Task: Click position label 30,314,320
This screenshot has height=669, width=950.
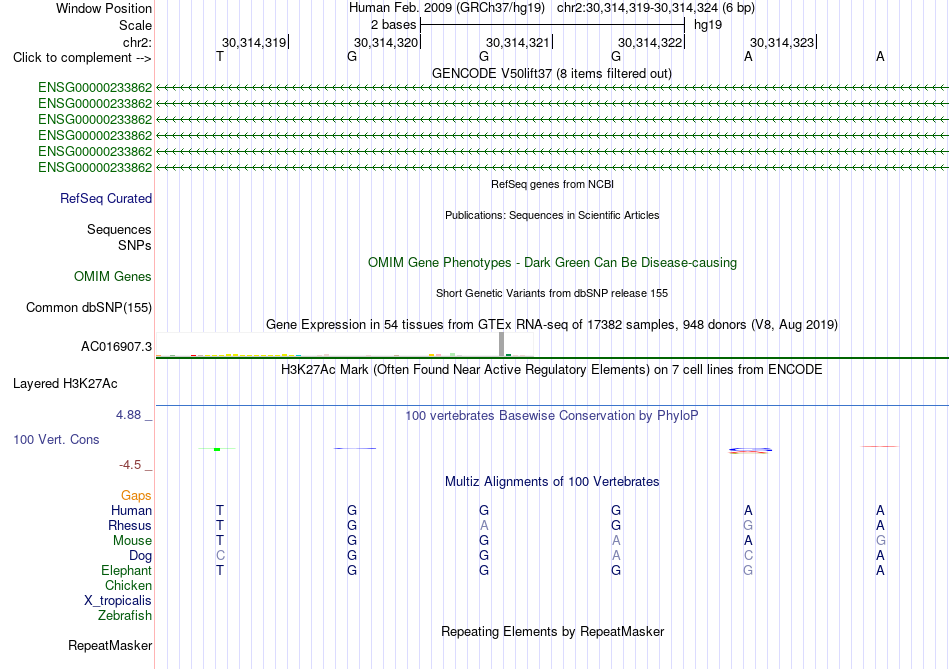Action: tap(386, 42)
